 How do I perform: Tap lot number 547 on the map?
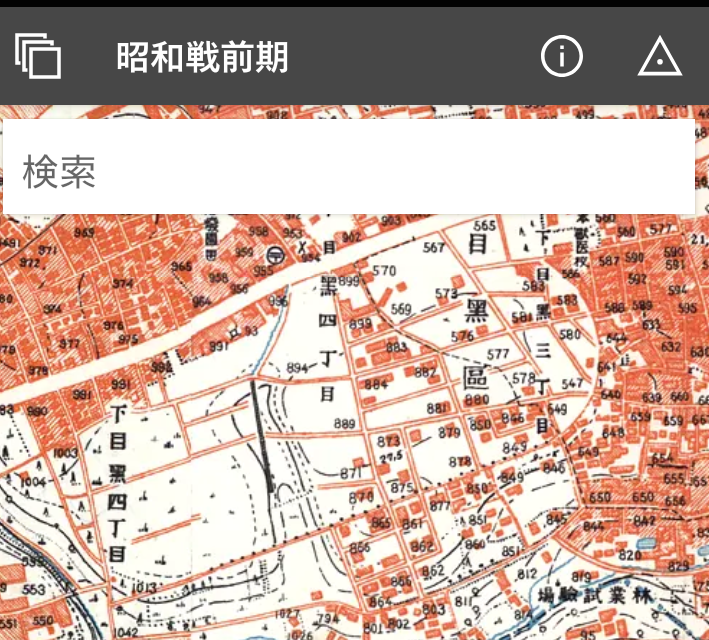click(x=572, y=384)
